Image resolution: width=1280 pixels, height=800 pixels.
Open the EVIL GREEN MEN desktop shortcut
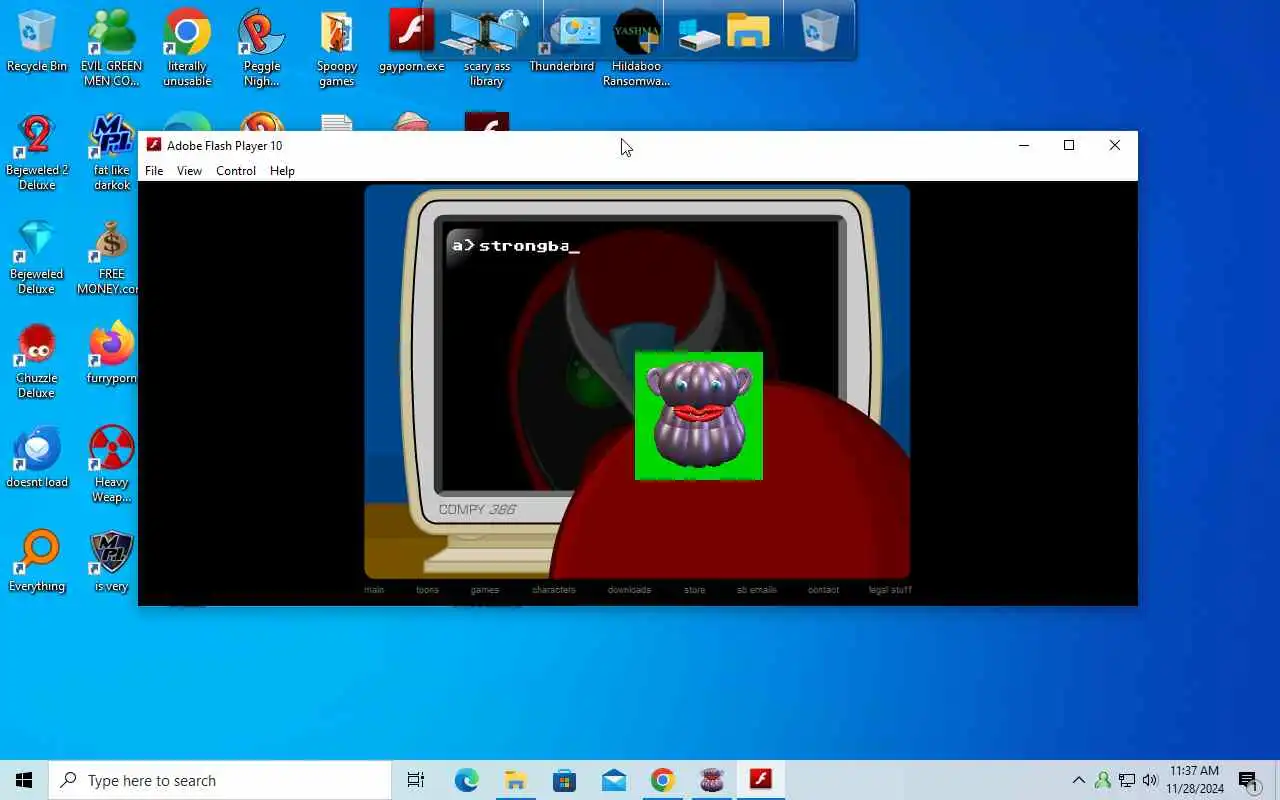pyautogui.click(x=112, y=48)
